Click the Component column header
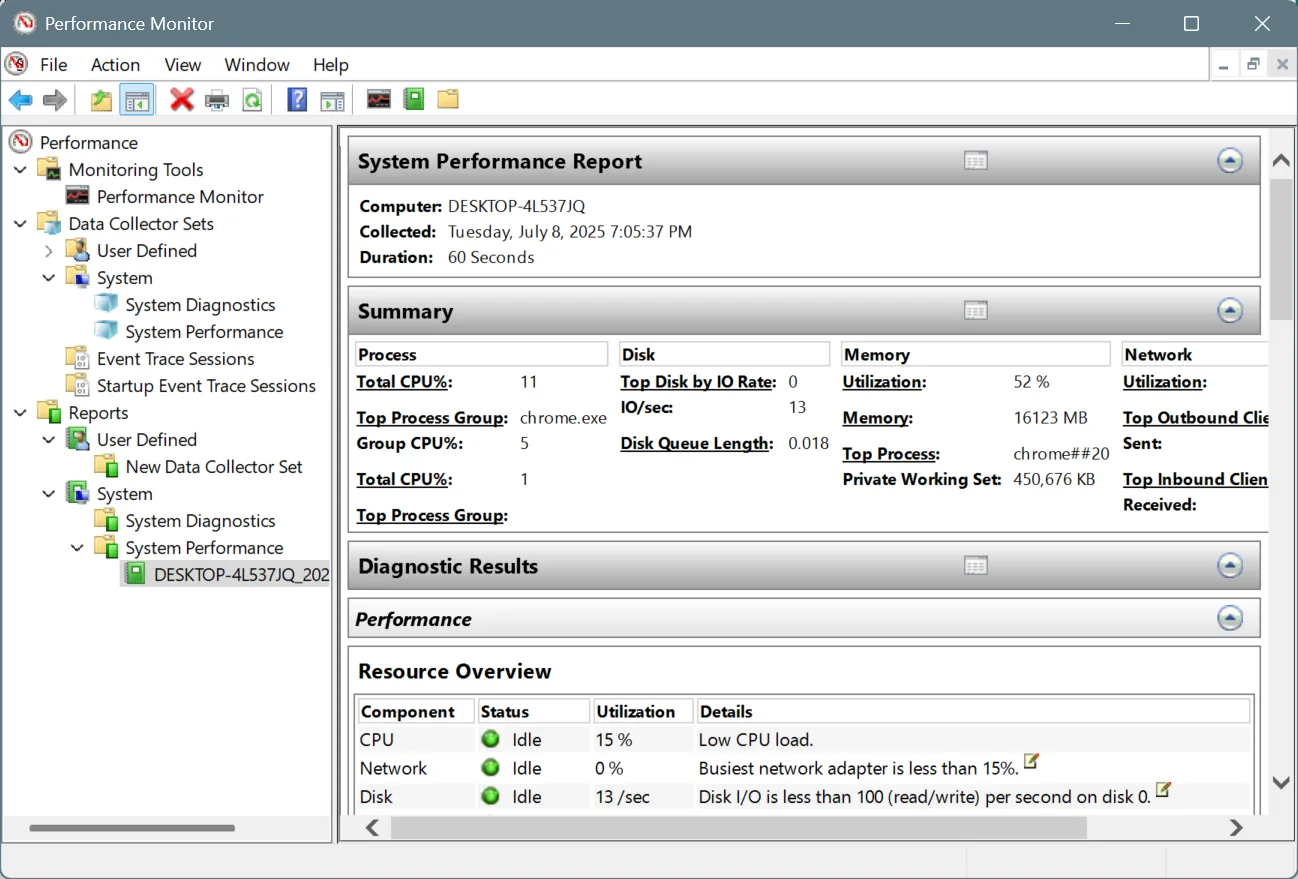The height and width of the screenshot is (879, 1298). coord(415,711)
